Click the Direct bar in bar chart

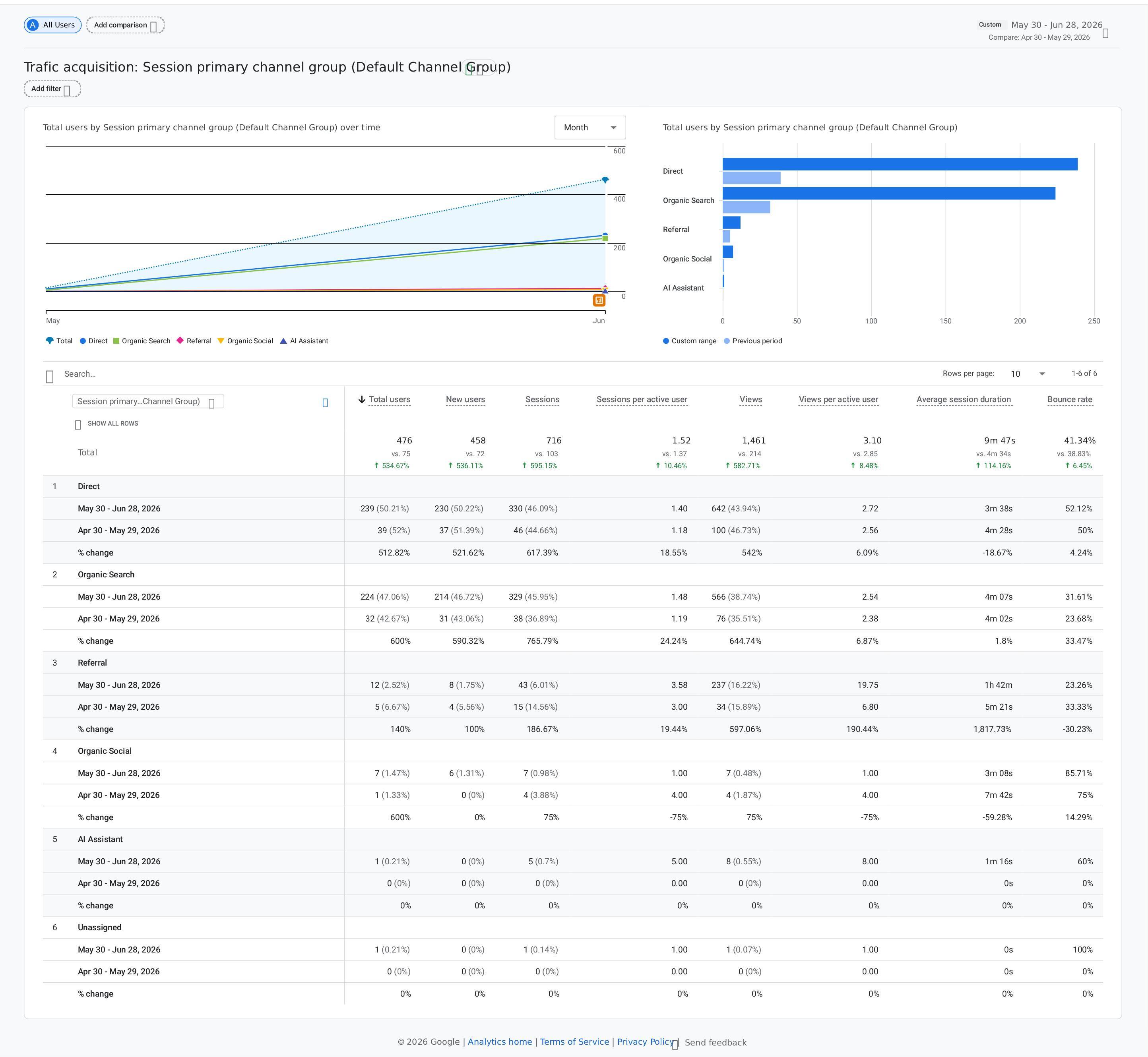pos(900,164)
